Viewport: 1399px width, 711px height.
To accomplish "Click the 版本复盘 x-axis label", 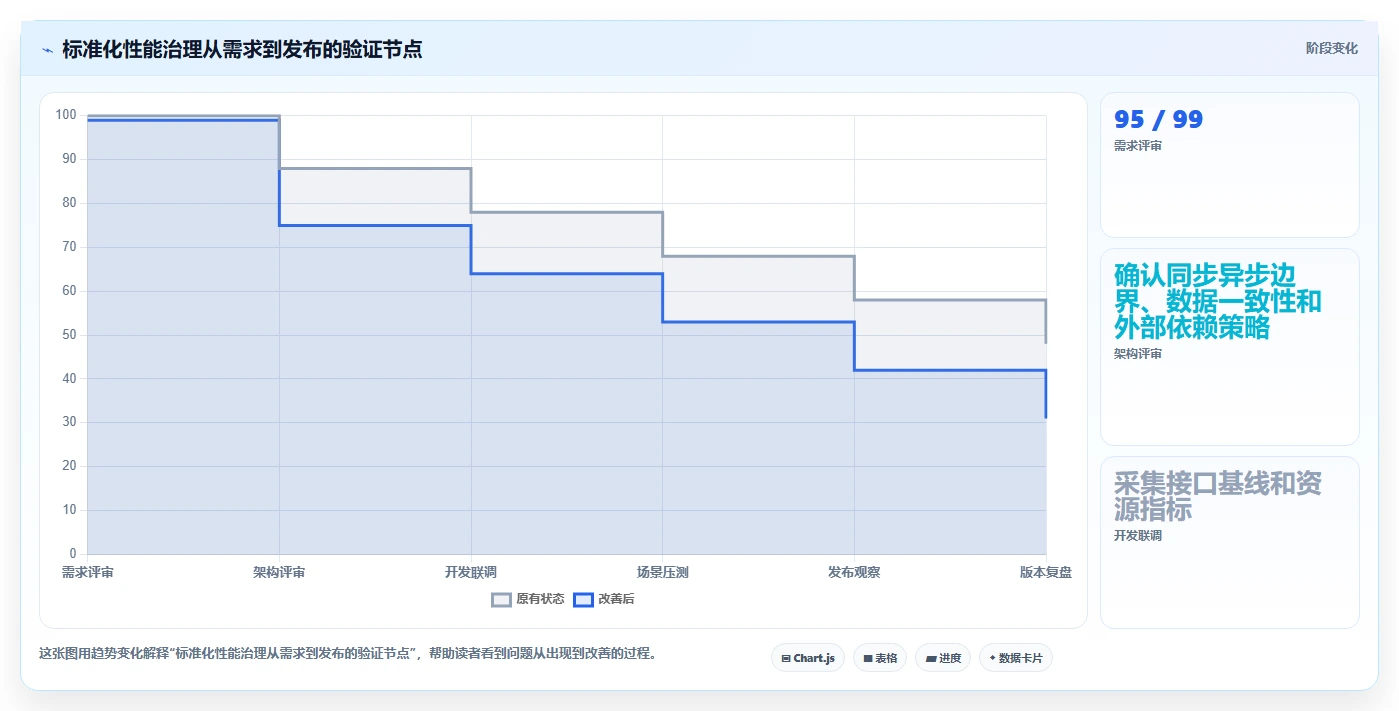I will coord(1046,572).
